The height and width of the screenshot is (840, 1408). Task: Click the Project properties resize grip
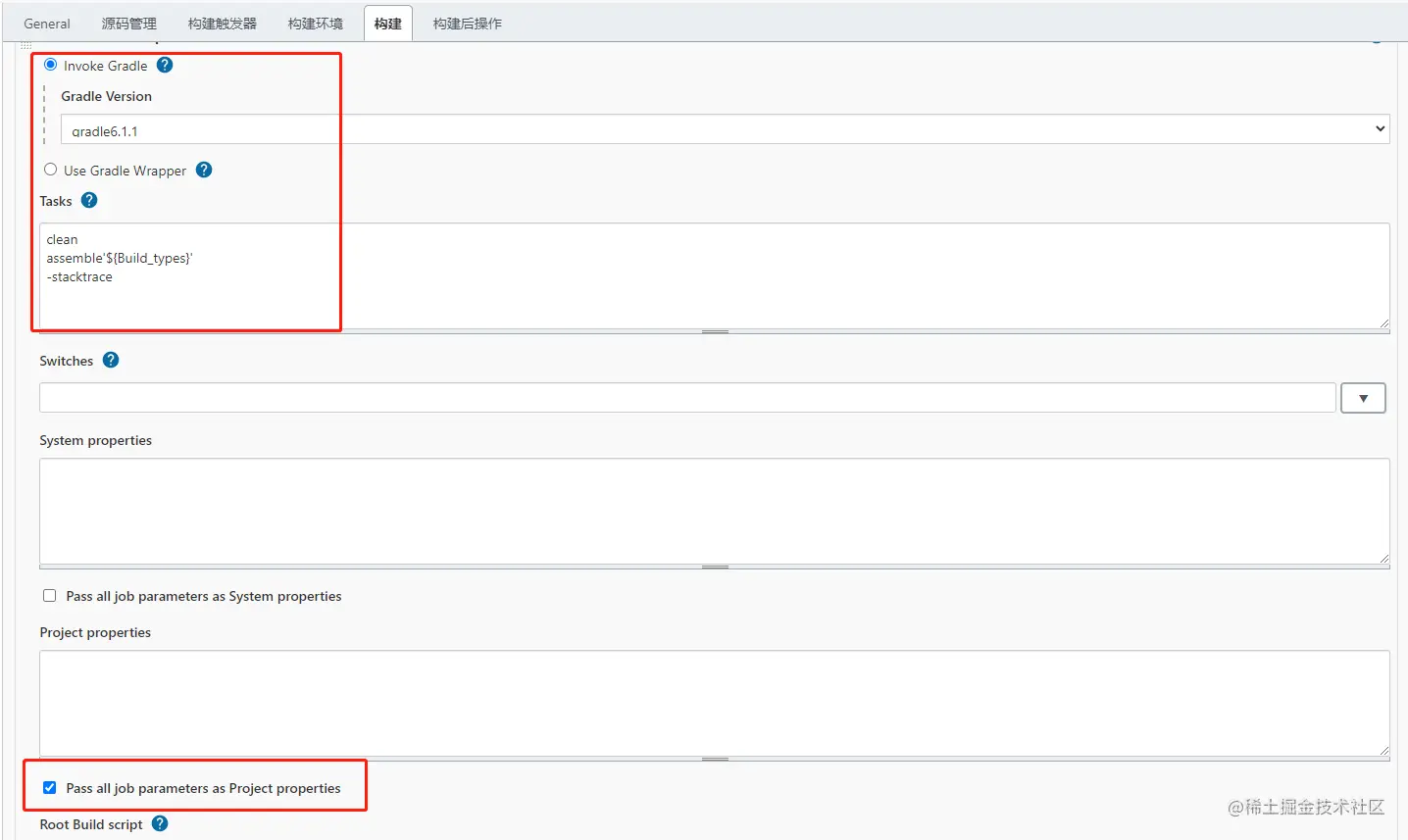point(715,758)
